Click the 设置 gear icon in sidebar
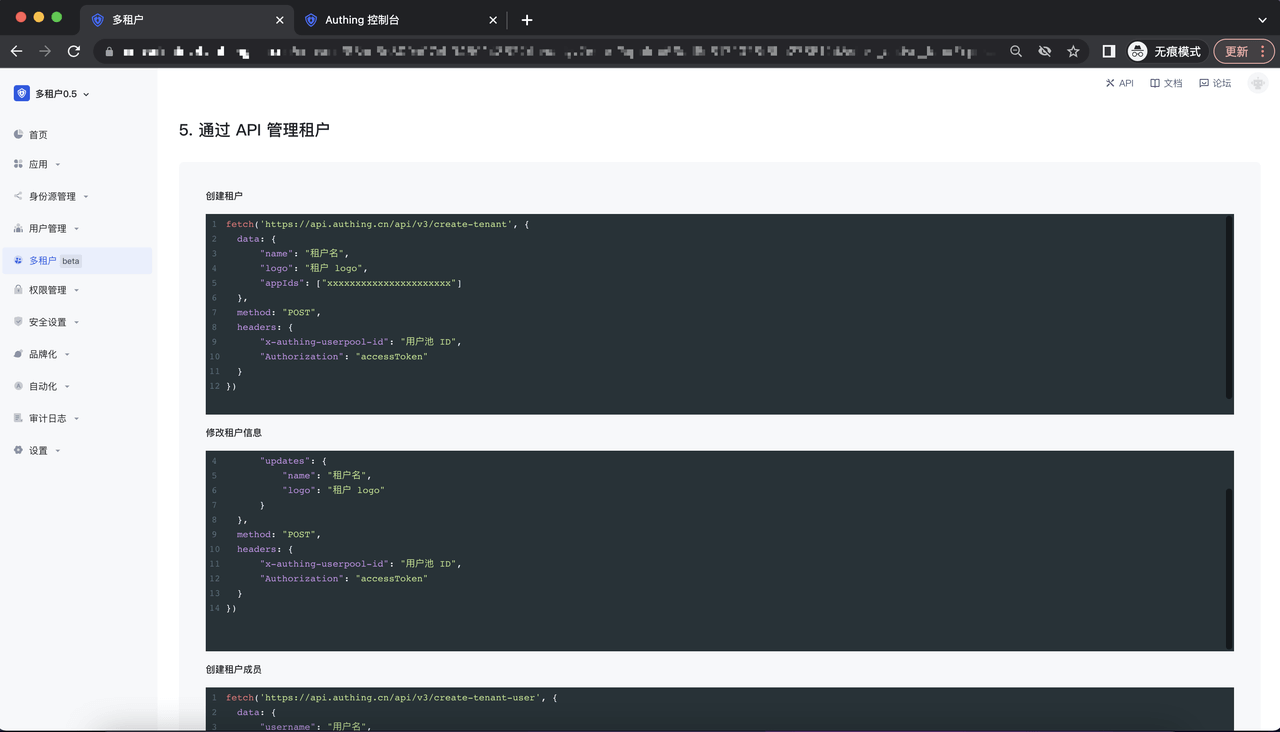1280x732 pixels. [x=18, y=450]
